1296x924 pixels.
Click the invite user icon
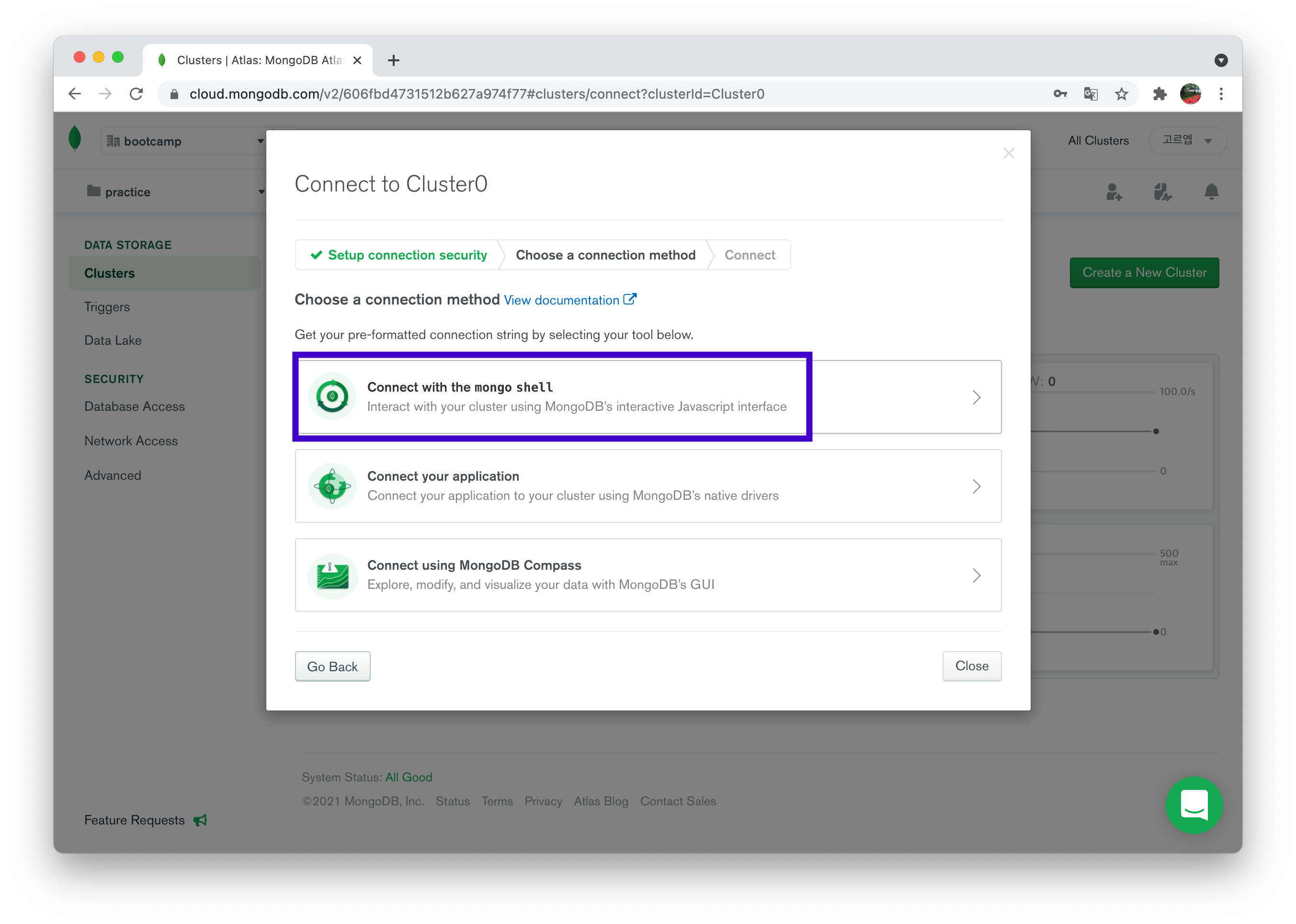tap(1114, 192)
